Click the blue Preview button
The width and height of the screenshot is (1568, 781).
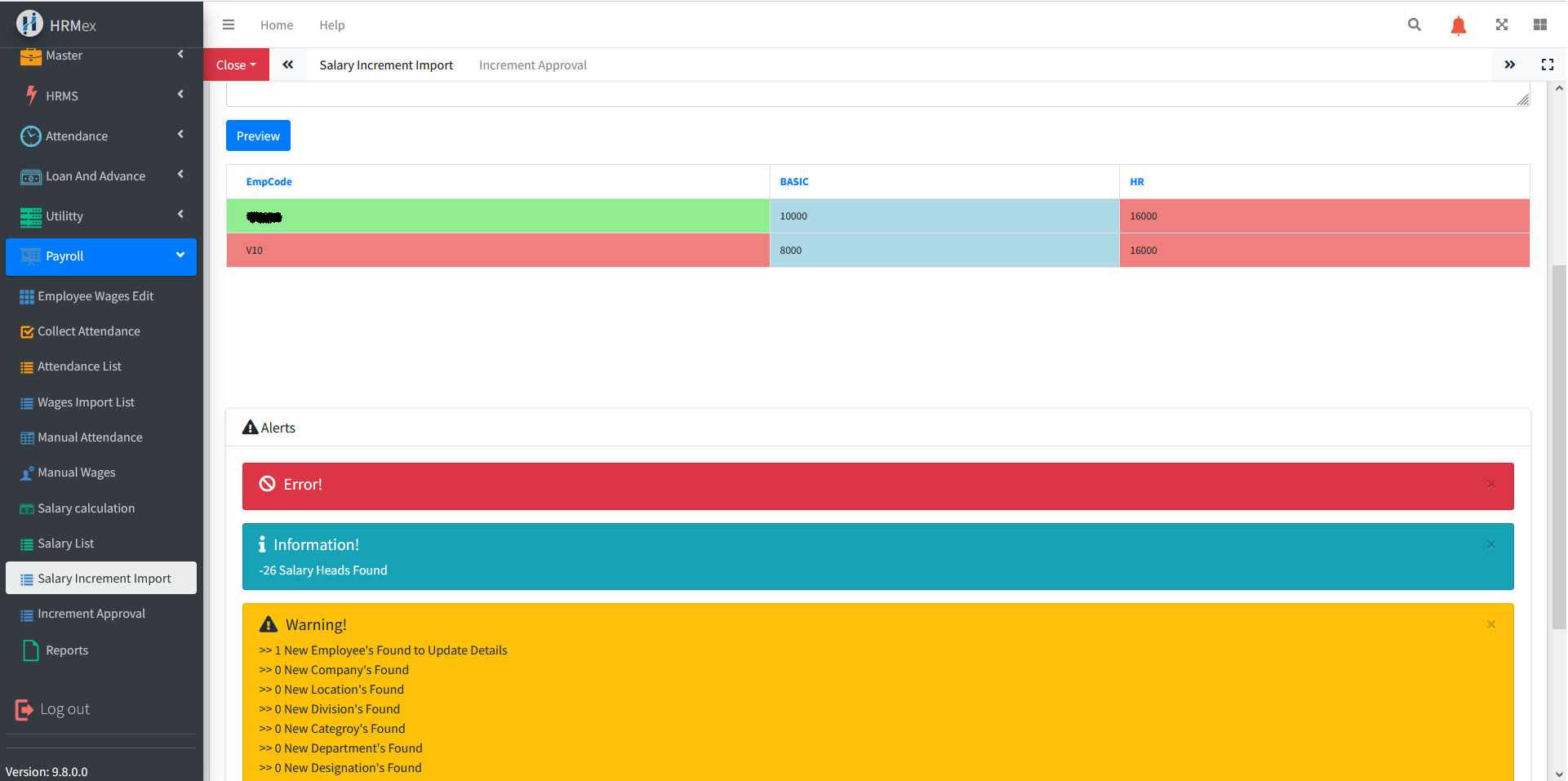pos(258,135)
